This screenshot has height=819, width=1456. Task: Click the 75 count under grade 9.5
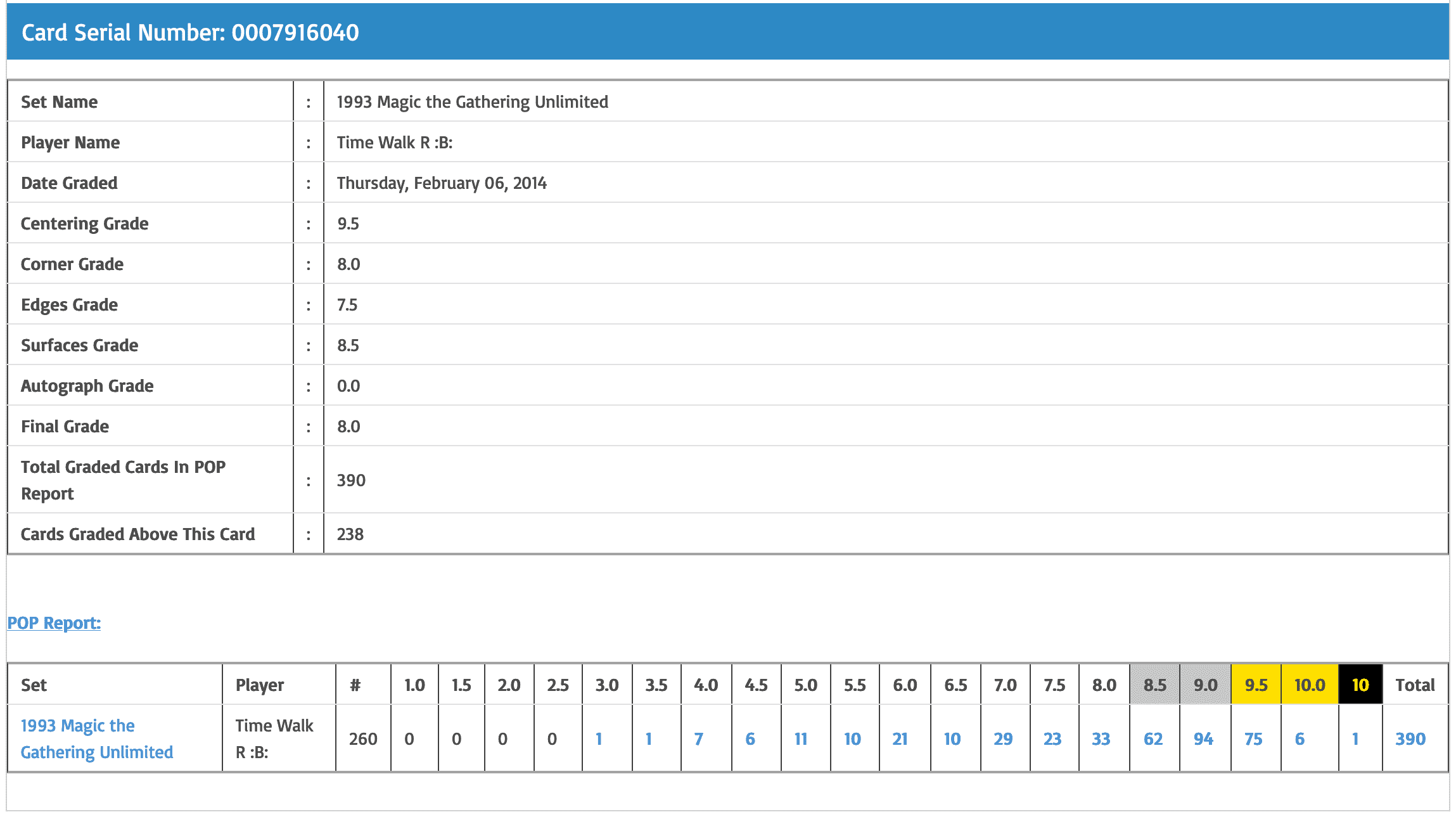1253,739
